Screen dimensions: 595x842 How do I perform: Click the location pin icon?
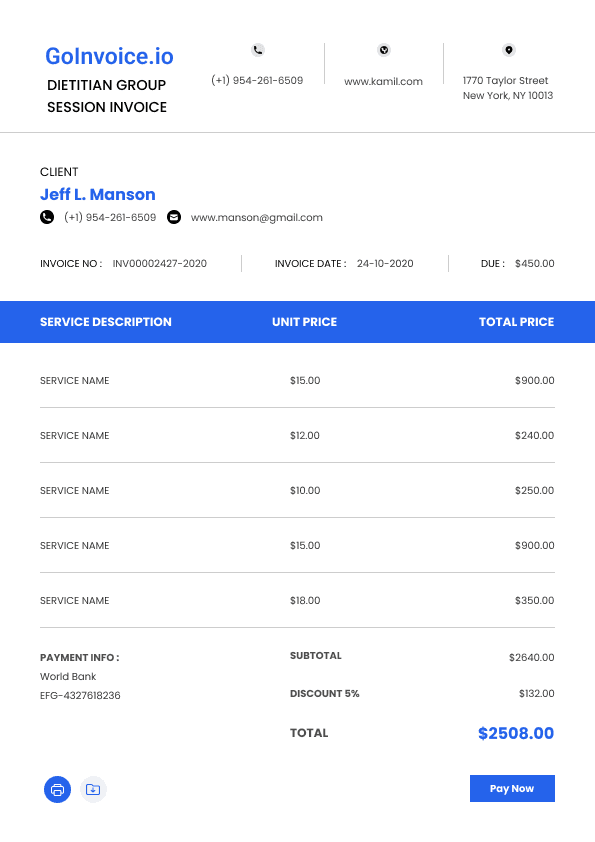pyautogui.click(x=509, y=50)
